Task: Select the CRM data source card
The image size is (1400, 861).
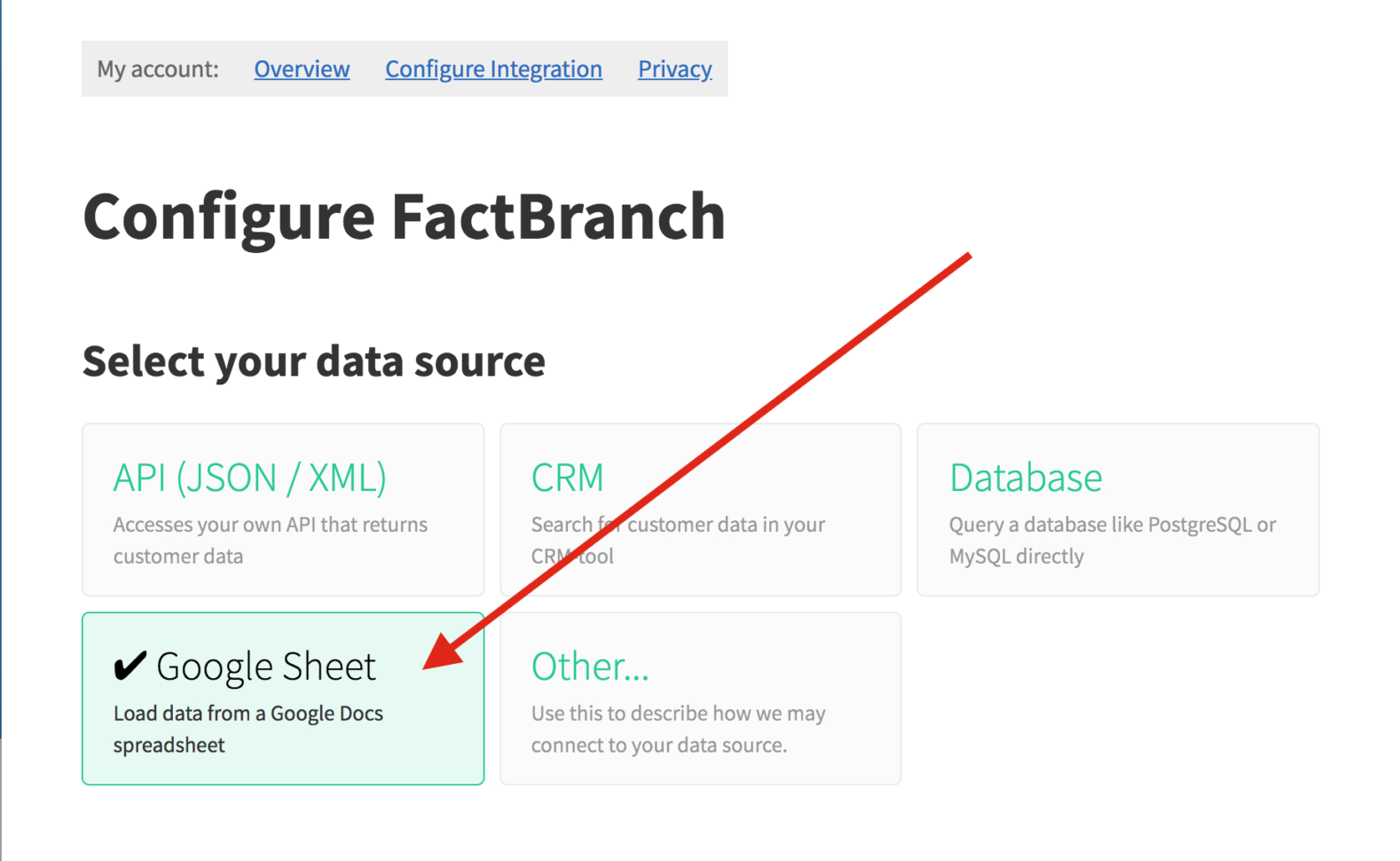Action: coord(700,509)
